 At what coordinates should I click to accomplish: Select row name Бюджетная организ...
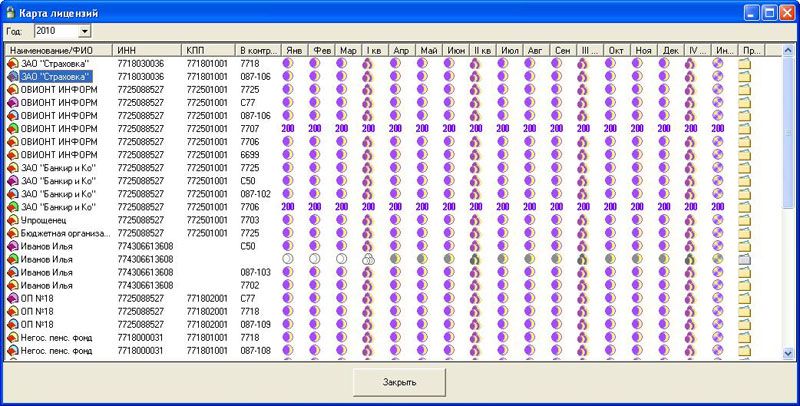[x=65, y=234]
